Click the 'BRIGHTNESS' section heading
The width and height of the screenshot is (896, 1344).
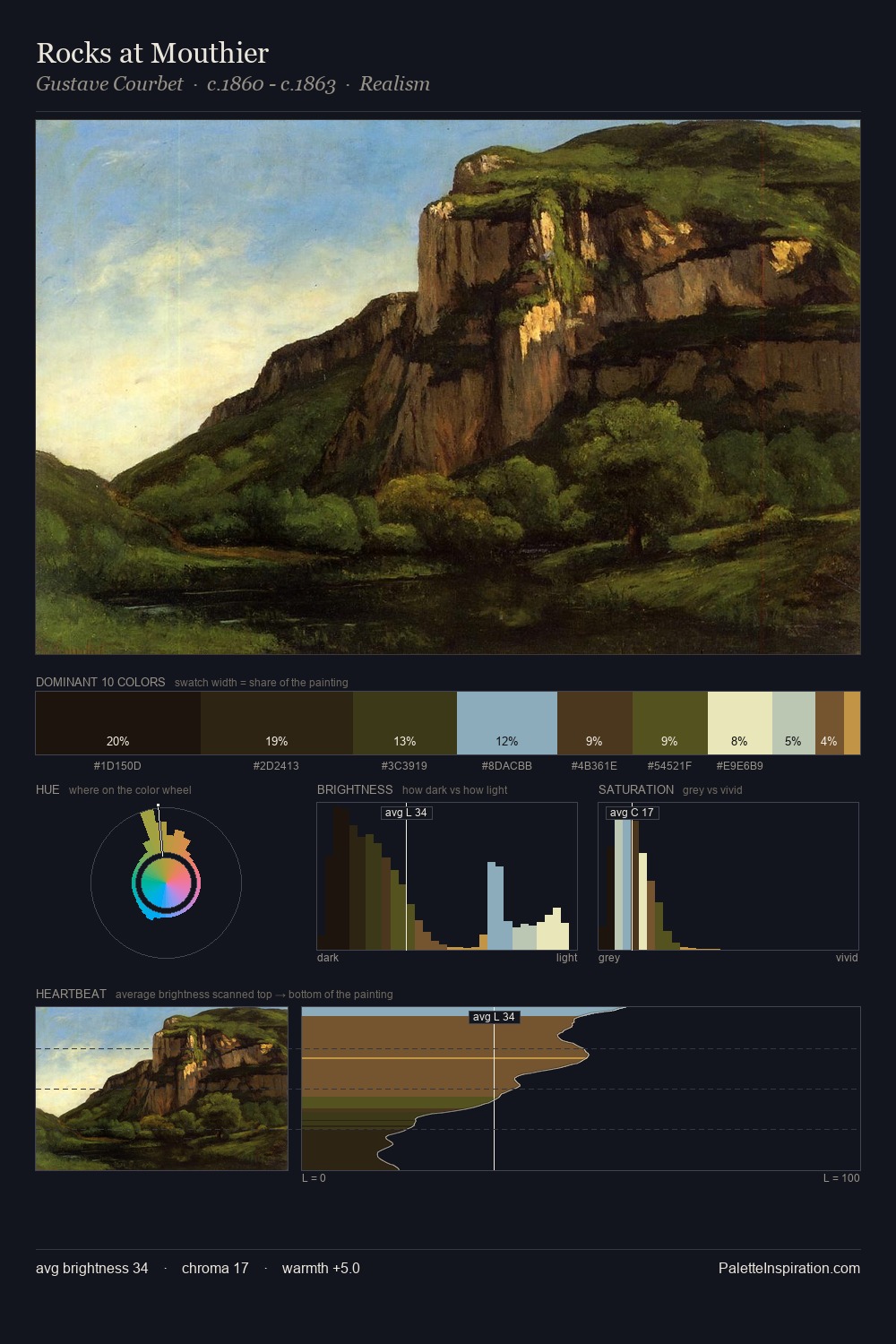pos(355,789)
